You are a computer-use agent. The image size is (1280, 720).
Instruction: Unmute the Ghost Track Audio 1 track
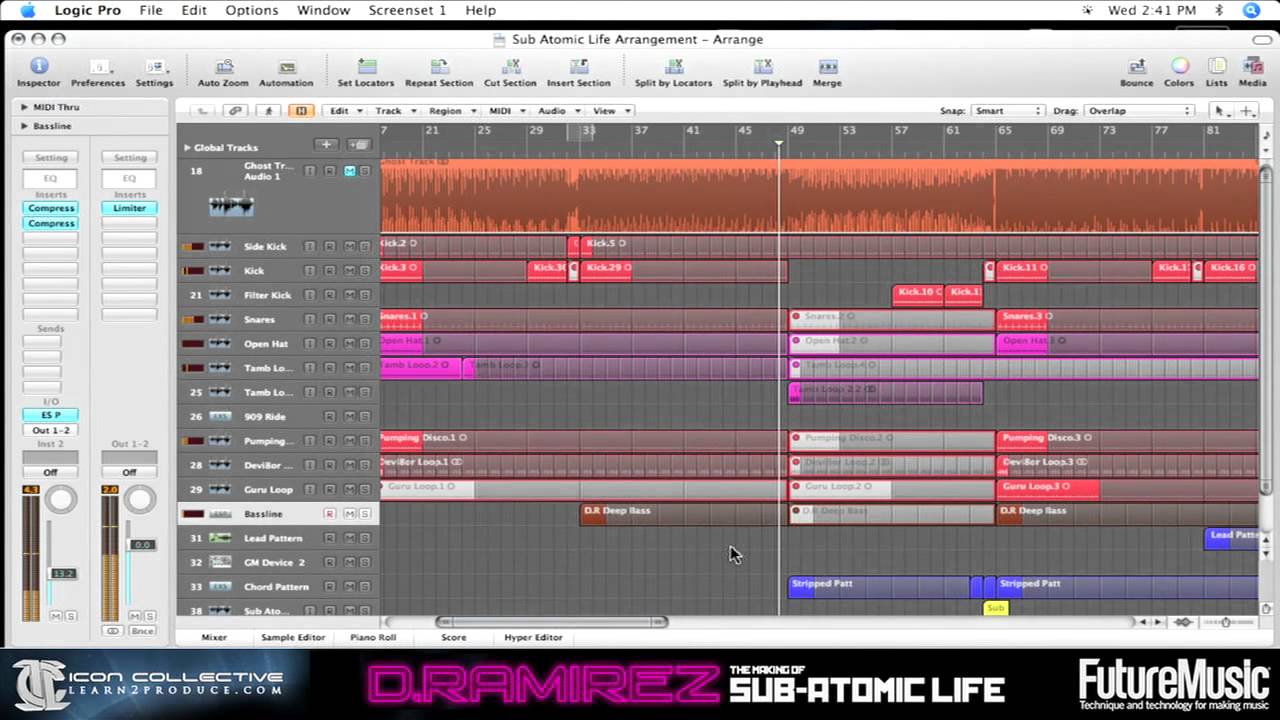[350, 171]
